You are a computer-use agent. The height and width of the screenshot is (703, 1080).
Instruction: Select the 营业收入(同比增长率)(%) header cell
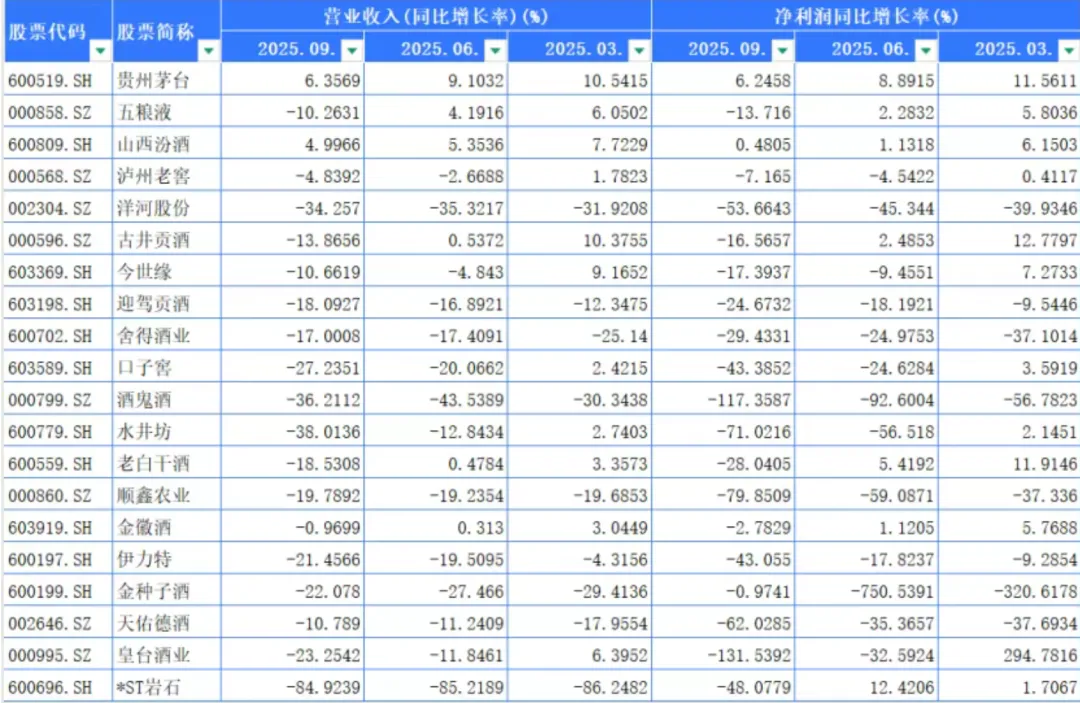click(436, 16)
